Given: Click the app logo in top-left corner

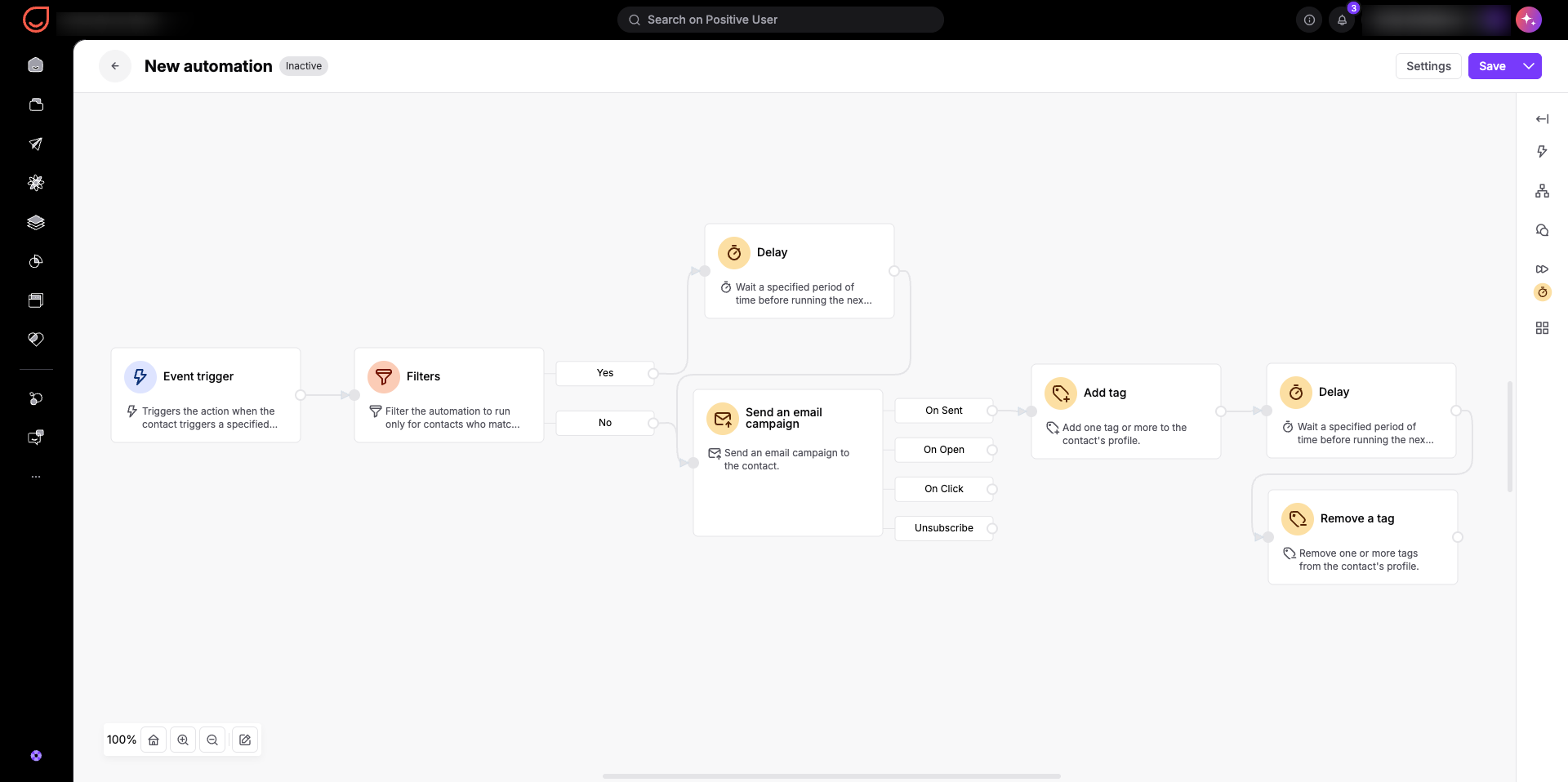Looking at the screenshot, I should pyautogui.click(x=36, y=20).
